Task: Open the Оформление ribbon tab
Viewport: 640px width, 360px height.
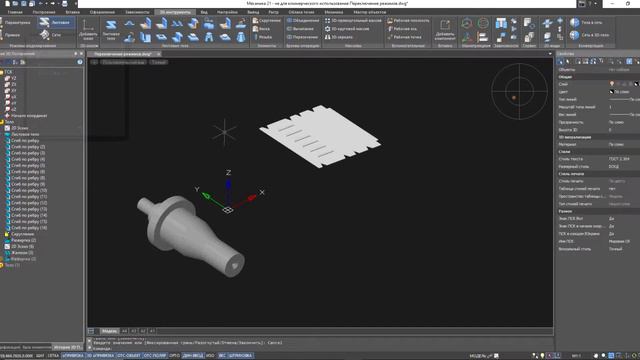Action: point(102,12)
